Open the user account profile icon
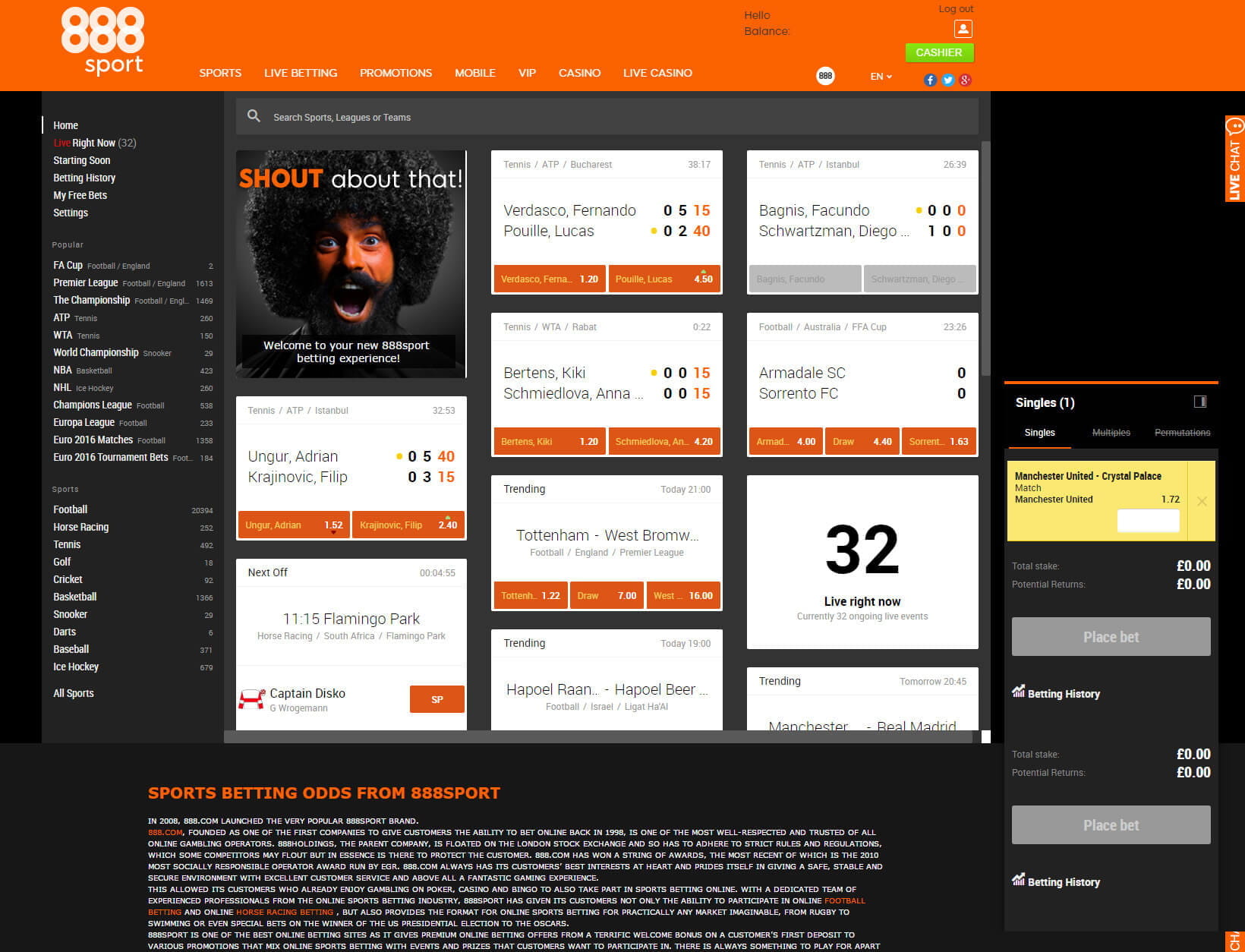The height and width of the screenshot is (952, 1245). click(963, 29)
